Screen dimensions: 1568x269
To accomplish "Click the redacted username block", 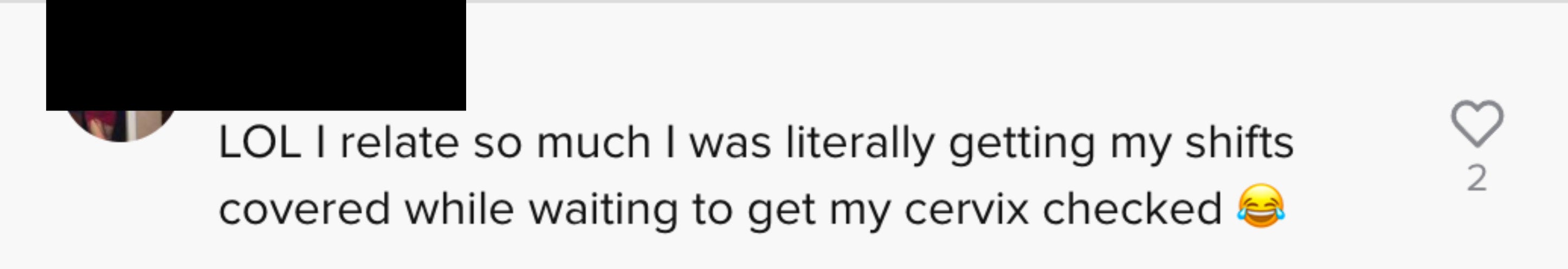I will pyautogui.click(x=256, y=55).
